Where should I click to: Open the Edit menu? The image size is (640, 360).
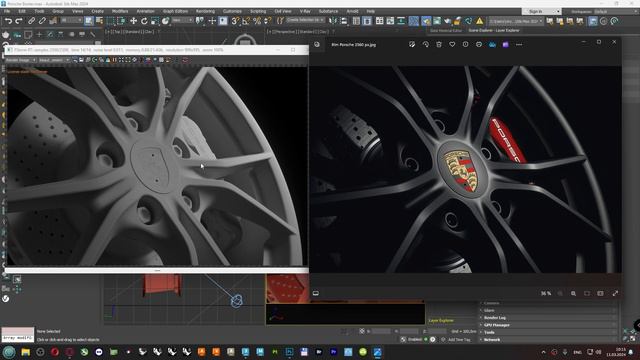click(22, 11)
